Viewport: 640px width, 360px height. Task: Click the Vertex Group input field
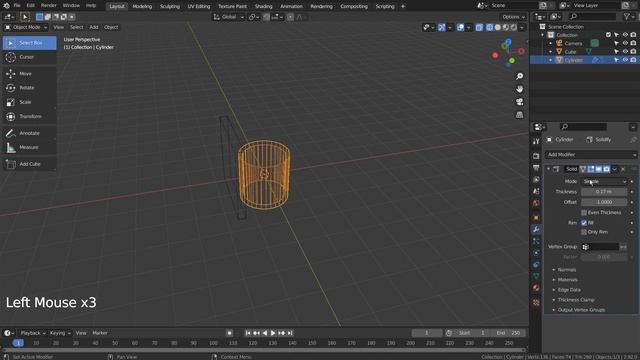pyautogui.click(x=600, y=247)
